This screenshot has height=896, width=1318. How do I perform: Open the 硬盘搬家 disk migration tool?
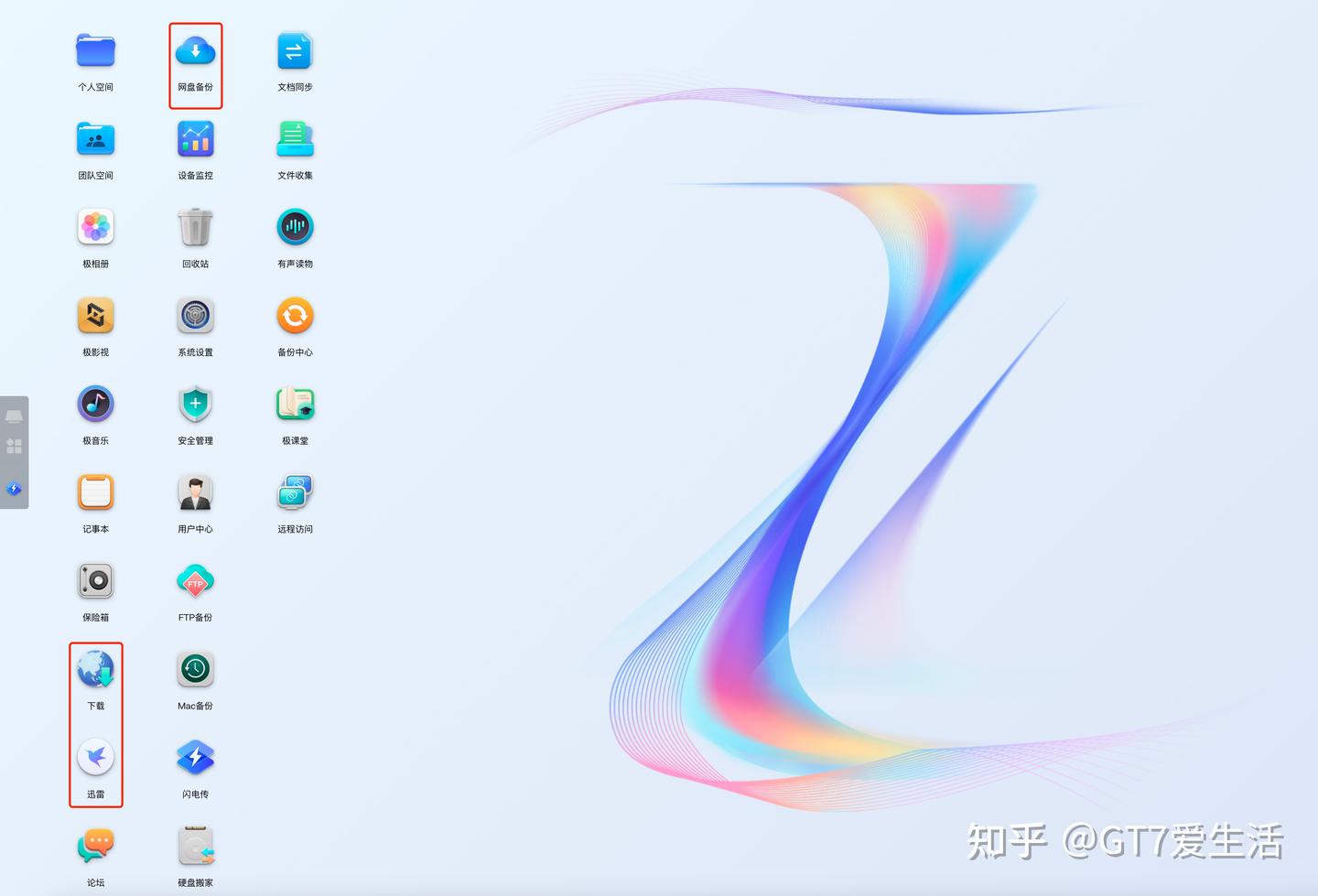[x=195, y=846]
